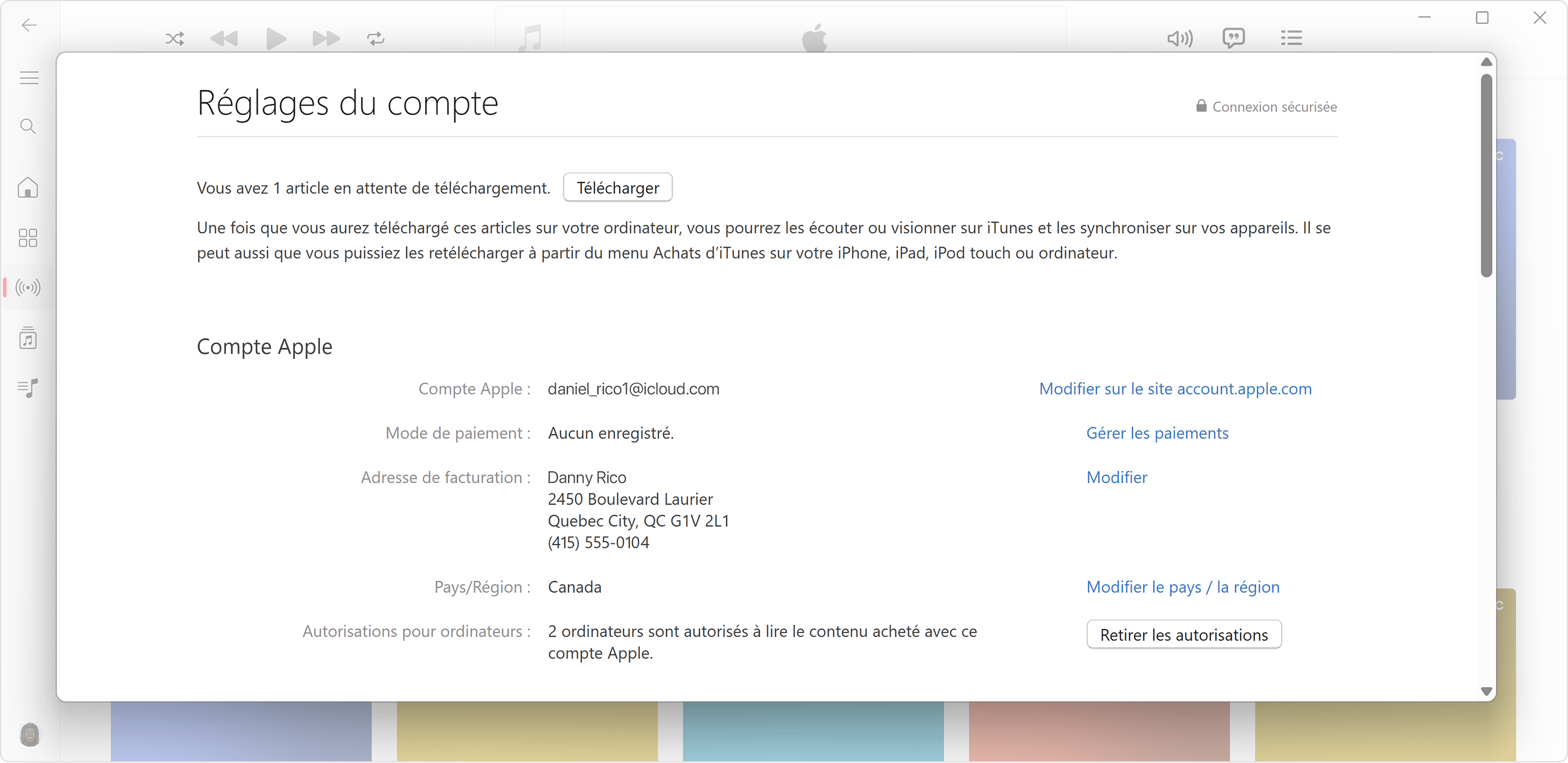The height and width of the screenshot is (763, 1568).
Task: Show lyrics speech bubble icon
Action: click(1234, 38)
